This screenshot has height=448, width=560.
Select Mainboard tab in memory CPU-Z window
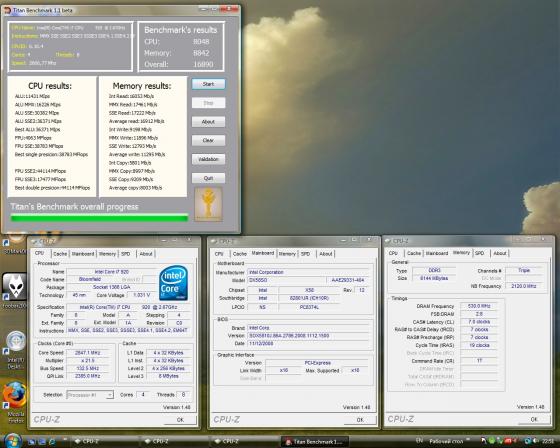[x=437, y=253]
